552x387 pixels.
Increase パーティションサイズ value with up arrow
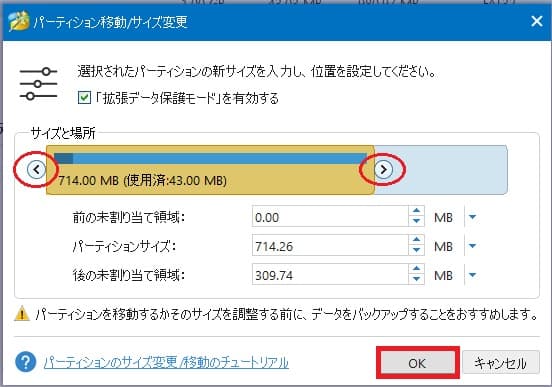click(416, 240)
